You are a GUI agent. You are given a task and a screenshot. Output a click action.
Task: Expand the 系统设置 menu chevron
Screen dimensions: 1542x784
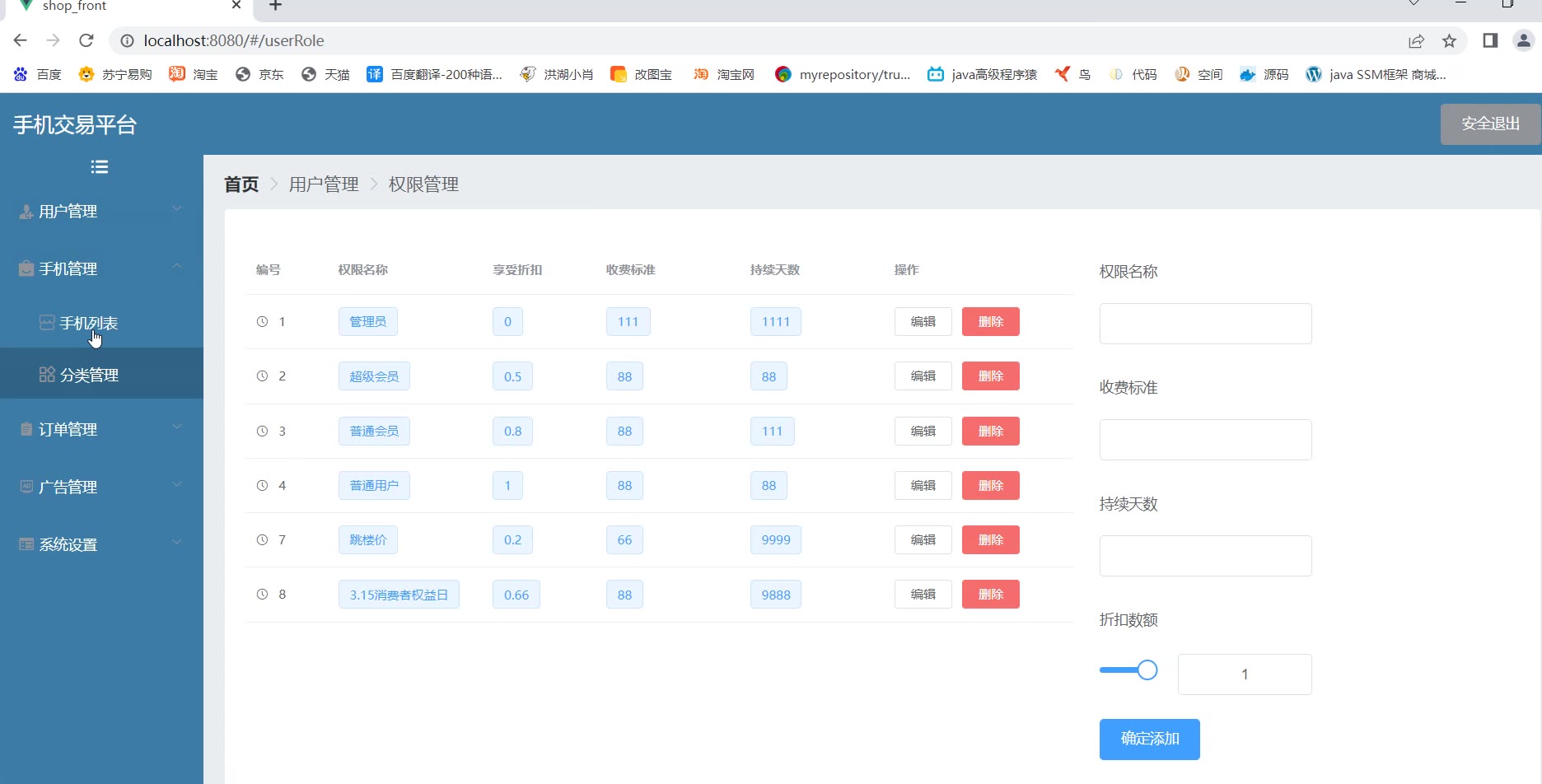pyautogui.click(x=177, y=543)
